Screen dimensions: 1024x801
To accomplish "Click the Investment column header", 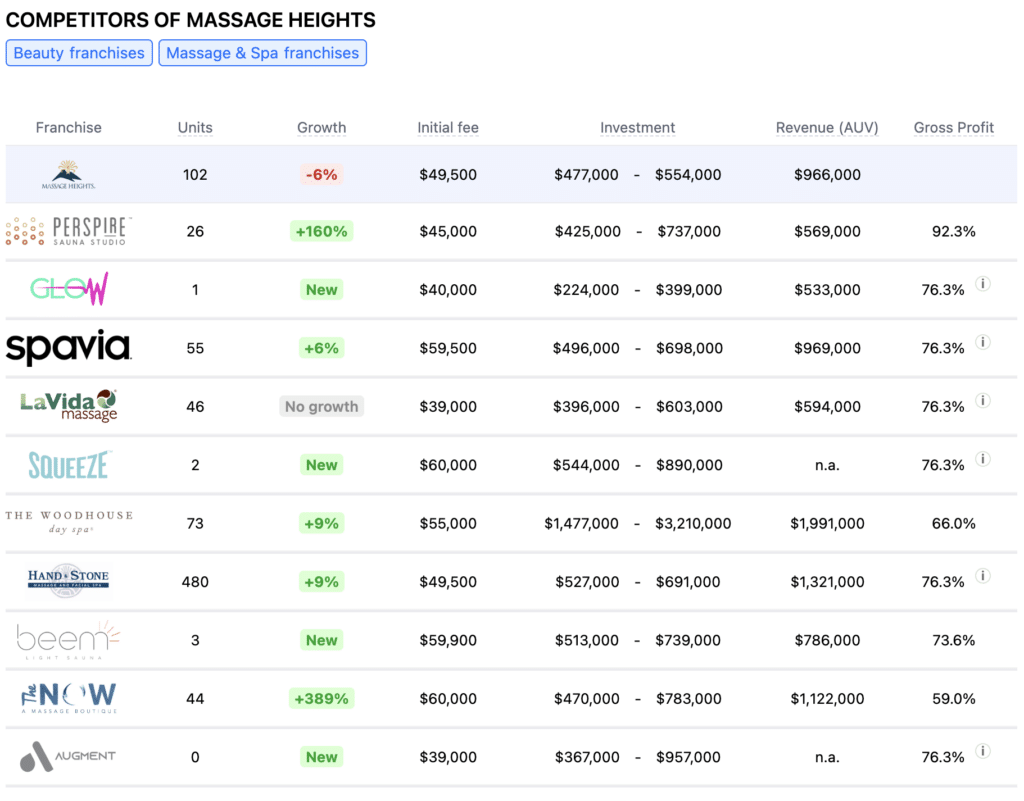I will pyautogui.click(x=637, y=127).
